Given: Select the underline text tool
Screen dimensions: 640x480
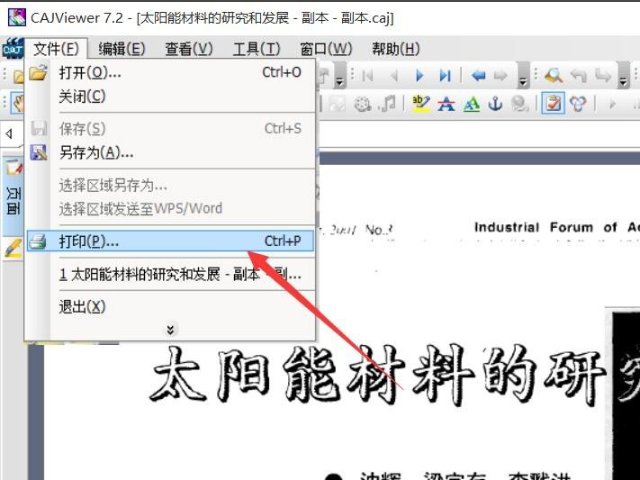Looking at the screenshot, I should (471, 104).
